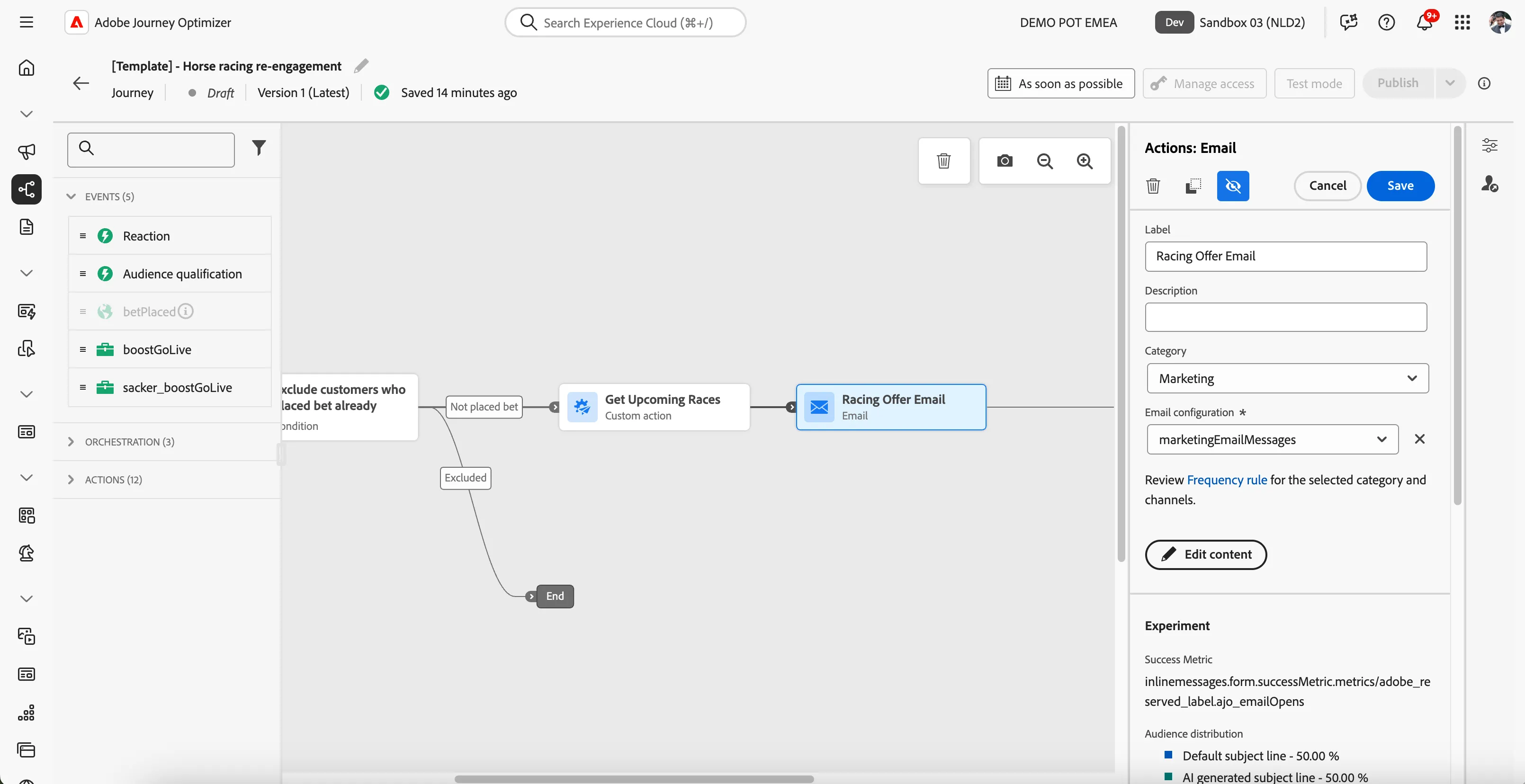Open the As soon as possible schedule
This screenshot has height=784, width=1525.
pyautogui.click(x=1061, y=83)
